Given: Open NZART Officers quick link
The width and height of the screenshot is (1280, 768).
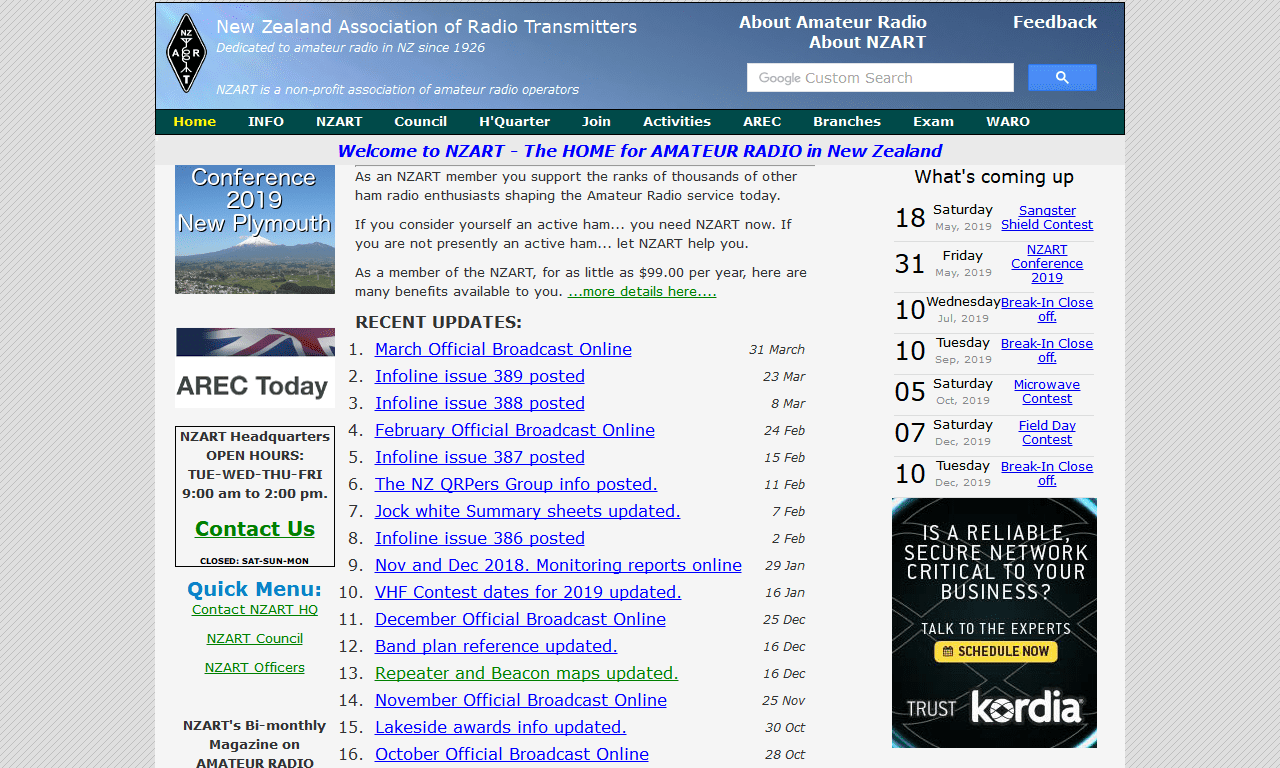Looking at the screenshot, I should tap(255, 667).
